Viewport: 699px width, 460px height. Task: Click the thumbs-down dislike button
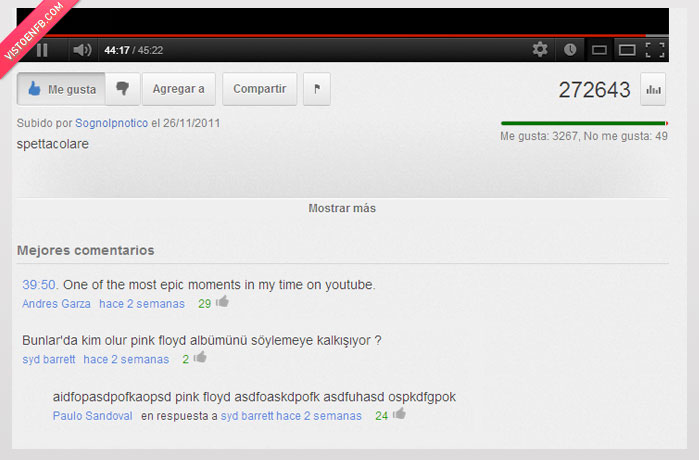(123, 89)
